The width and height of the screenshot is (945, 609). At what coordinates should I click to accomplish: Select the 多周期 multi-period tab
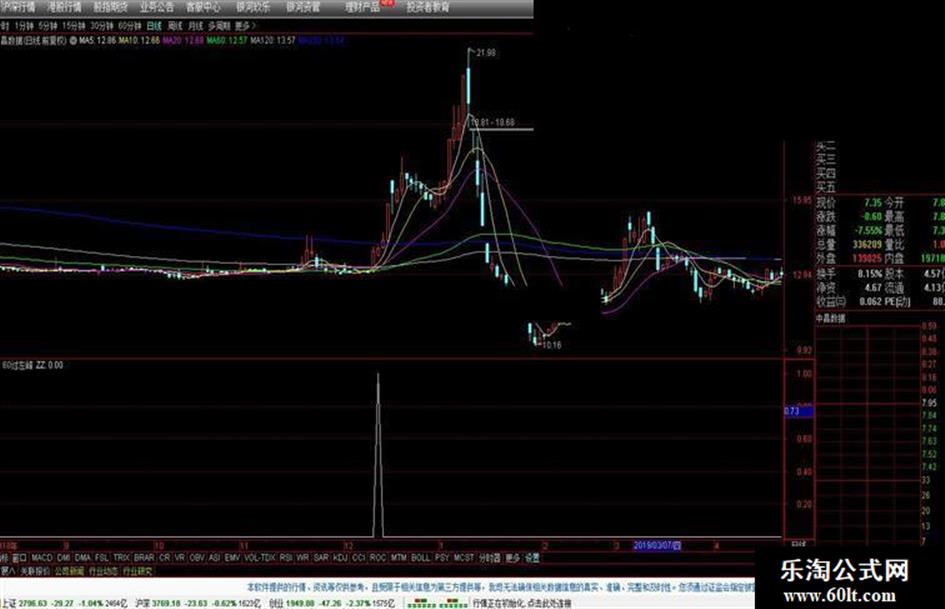[x=219, y=26]
